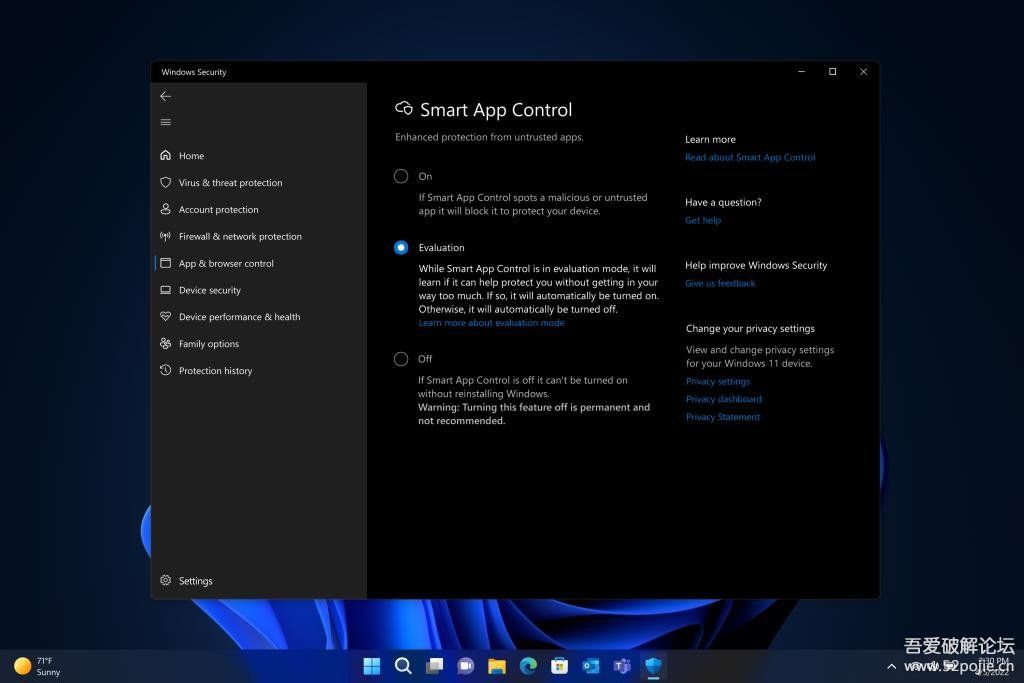The width and height of the screenshot is (1024, 683).
Task: Open the hamburger navigation menu
Action: click(165, 122)
